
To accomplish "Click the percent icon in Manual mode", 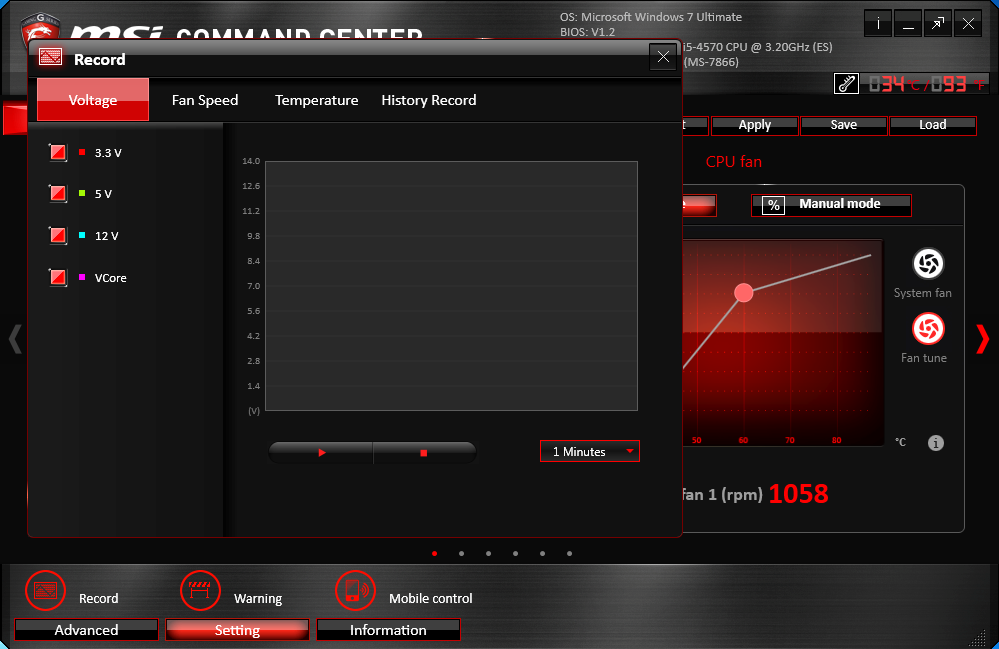I will (773, 205).
